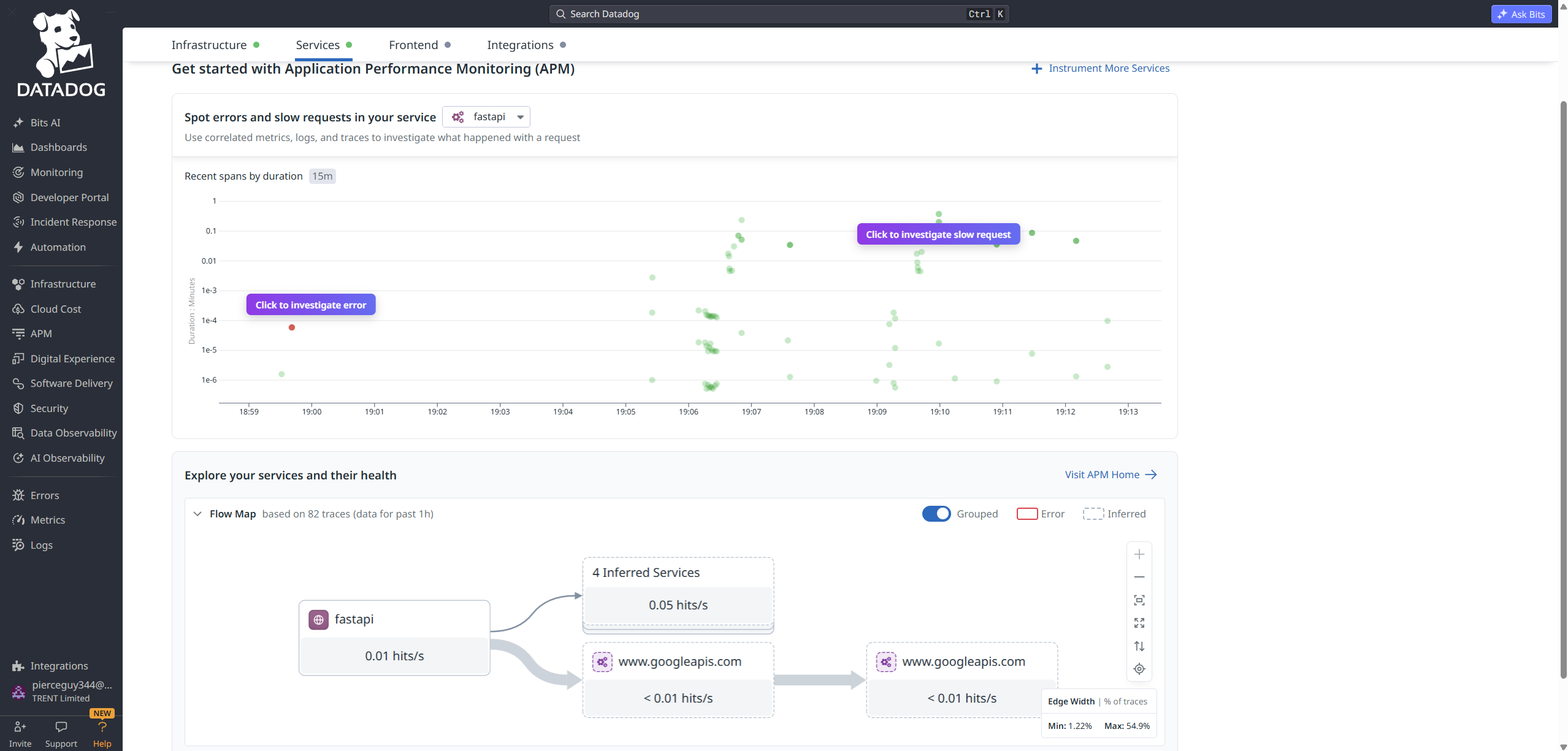Open Help question mark icon
Screen dimensions: 1568x751
(102, 727)
